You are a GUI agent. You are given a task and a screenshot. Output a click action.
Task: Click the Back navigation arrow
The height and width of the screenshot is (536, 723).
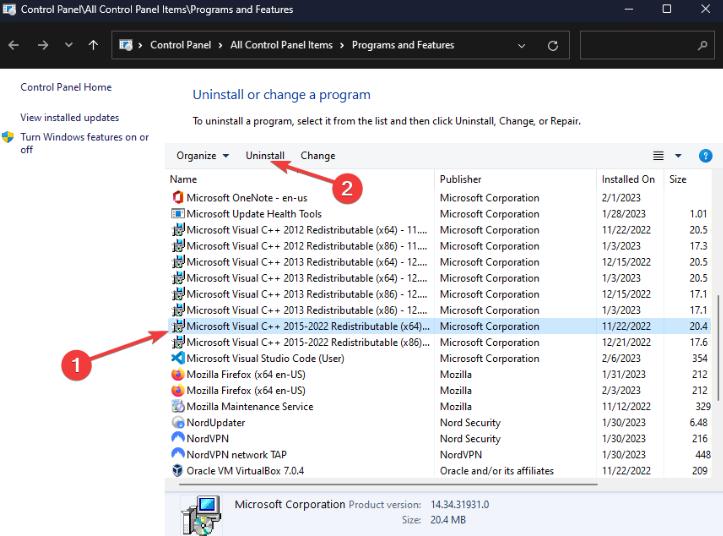[13, 45]
